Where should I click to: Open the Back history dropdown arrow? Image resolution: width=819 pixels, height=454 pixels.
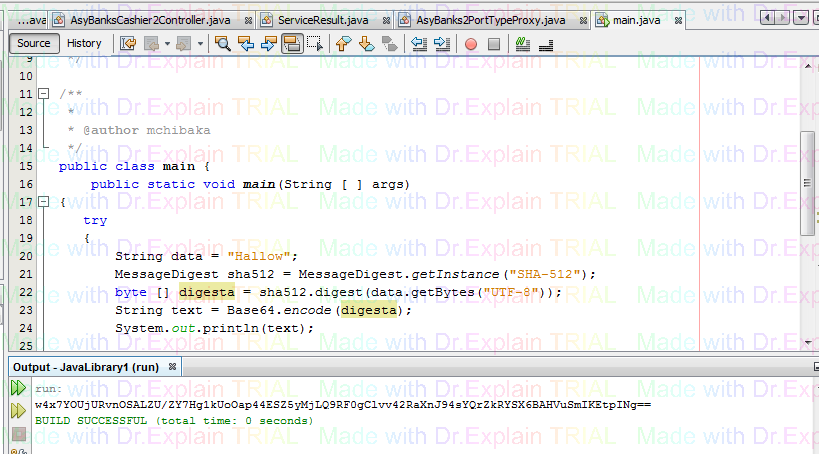tap(167, 44)
